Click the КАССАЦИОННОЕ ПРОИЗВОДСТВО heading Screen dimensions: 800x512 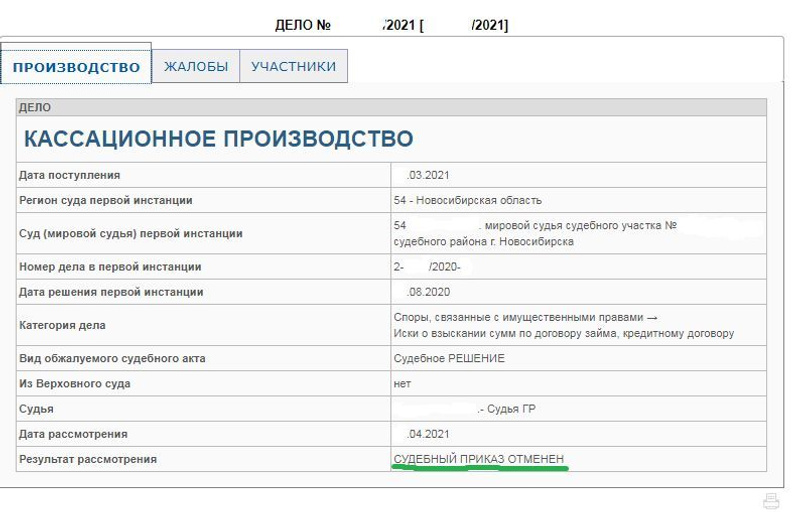218,139
